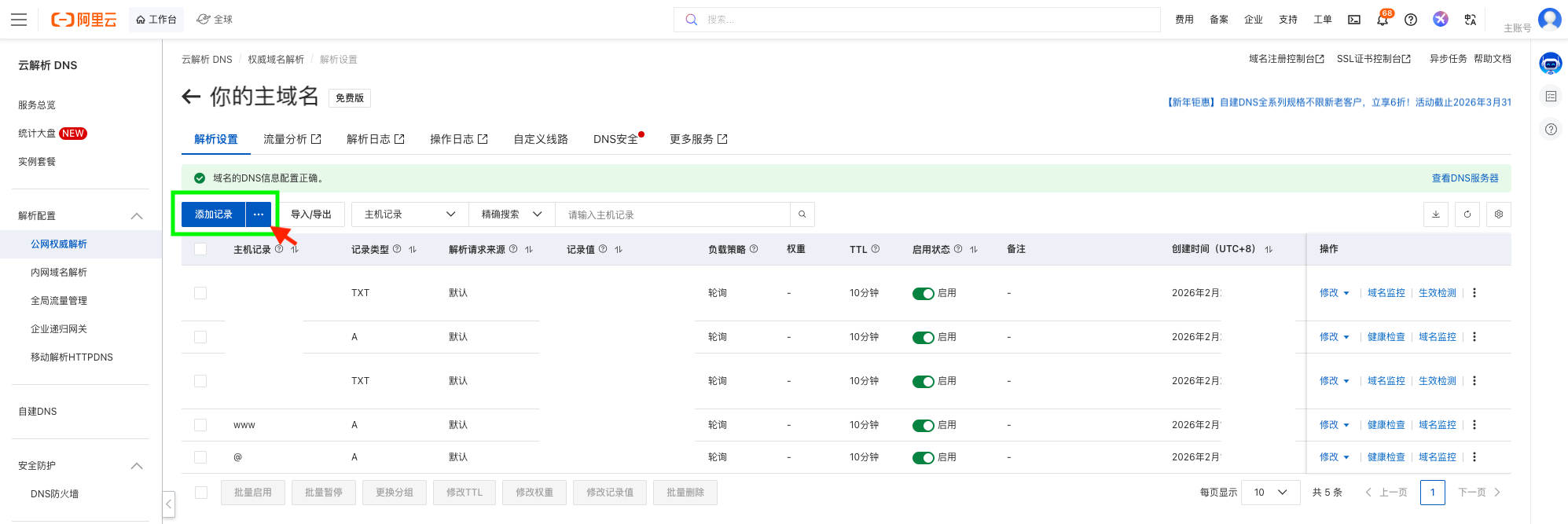Open the hamburger navigation menu
This screenshot has height=524, width=1568.
19,20
